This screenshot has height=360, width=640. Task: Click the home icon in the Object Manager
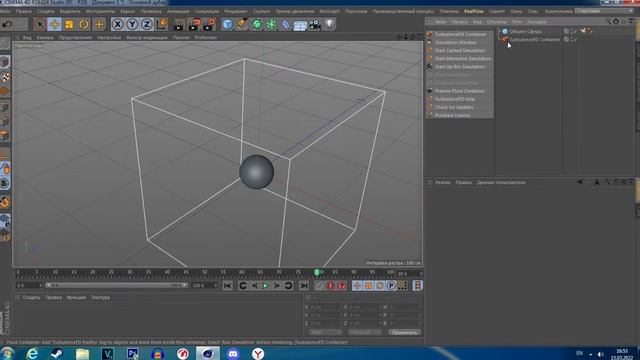coord(616,22)
